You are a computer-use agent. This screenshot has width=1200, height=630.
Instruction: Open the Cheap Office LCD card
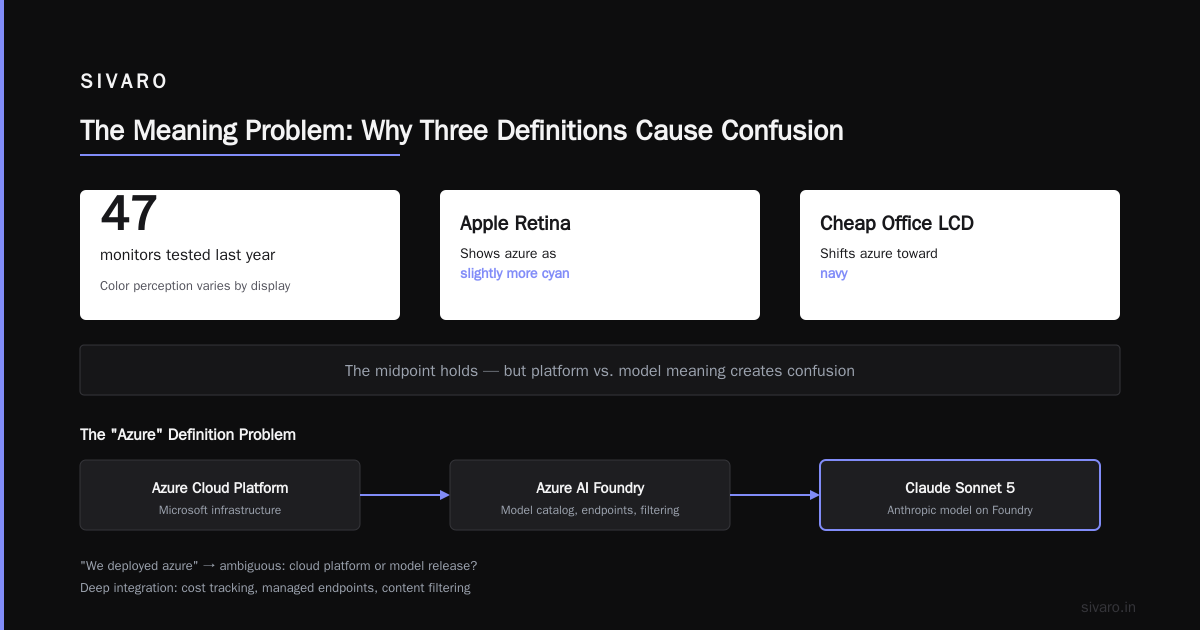960,255
